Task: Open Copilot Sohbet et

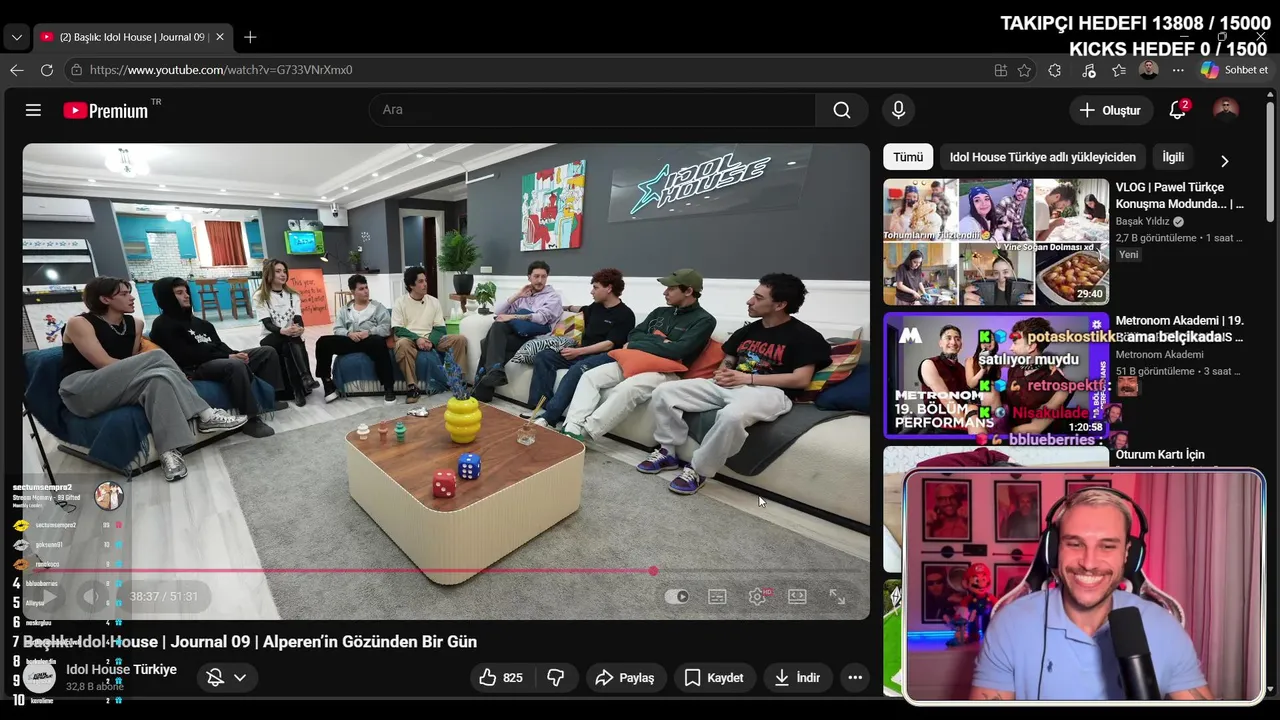Action: [x=1235, y=70]
